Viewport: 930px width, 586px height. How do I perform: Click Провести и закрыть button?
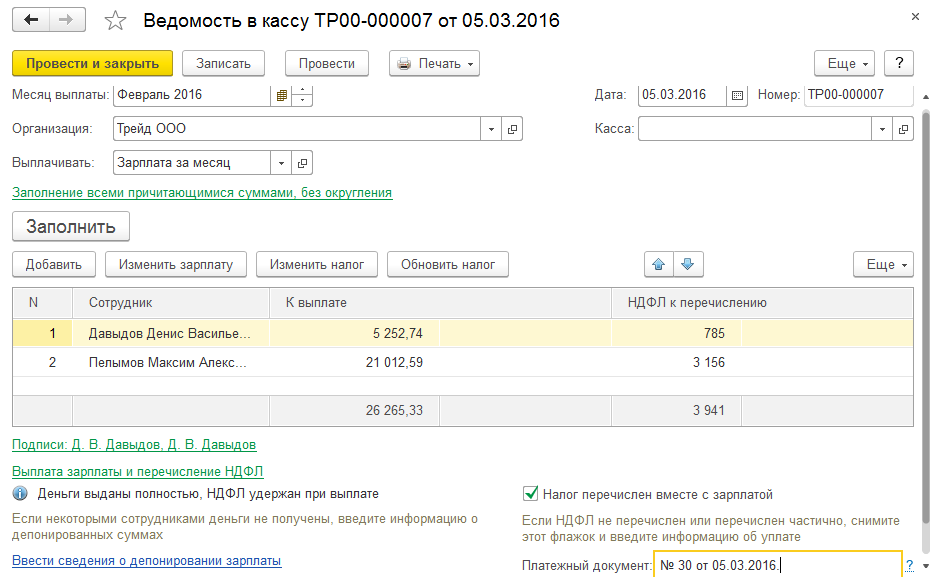(93, 63)
